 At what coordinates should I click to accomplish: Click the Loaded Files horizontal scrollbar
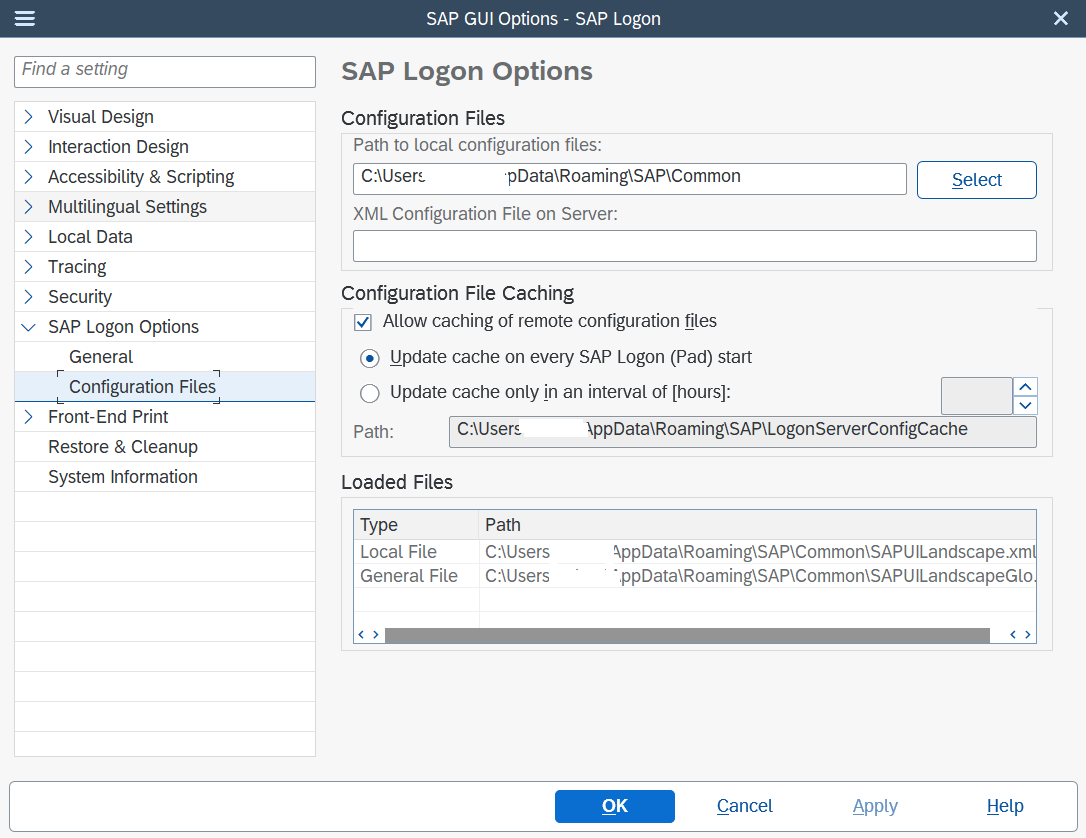pos(687,635)
